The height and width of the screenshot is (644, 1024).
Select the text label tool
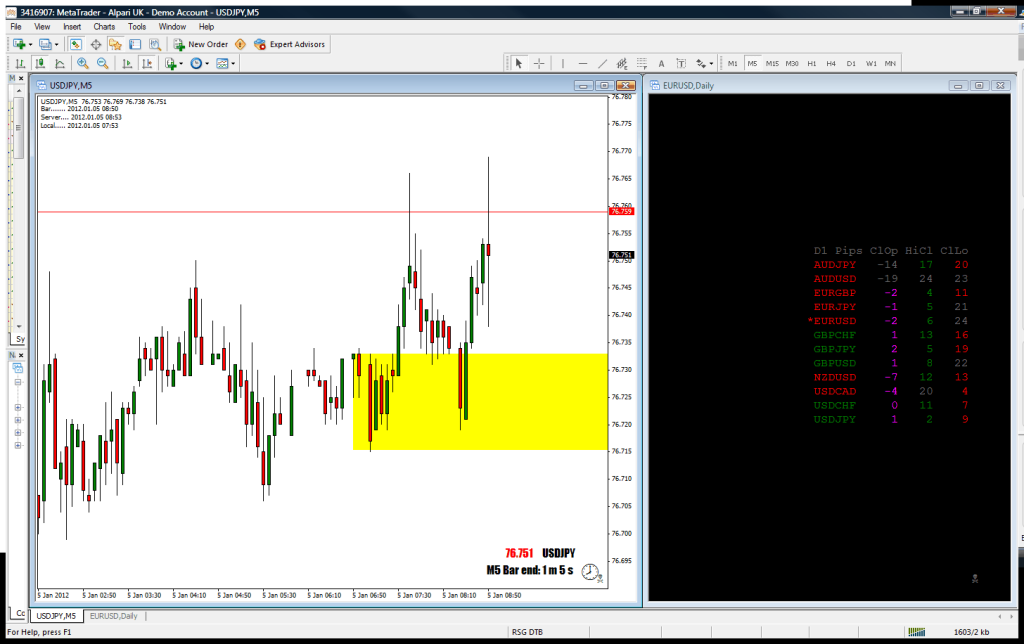tap(681, 63)
